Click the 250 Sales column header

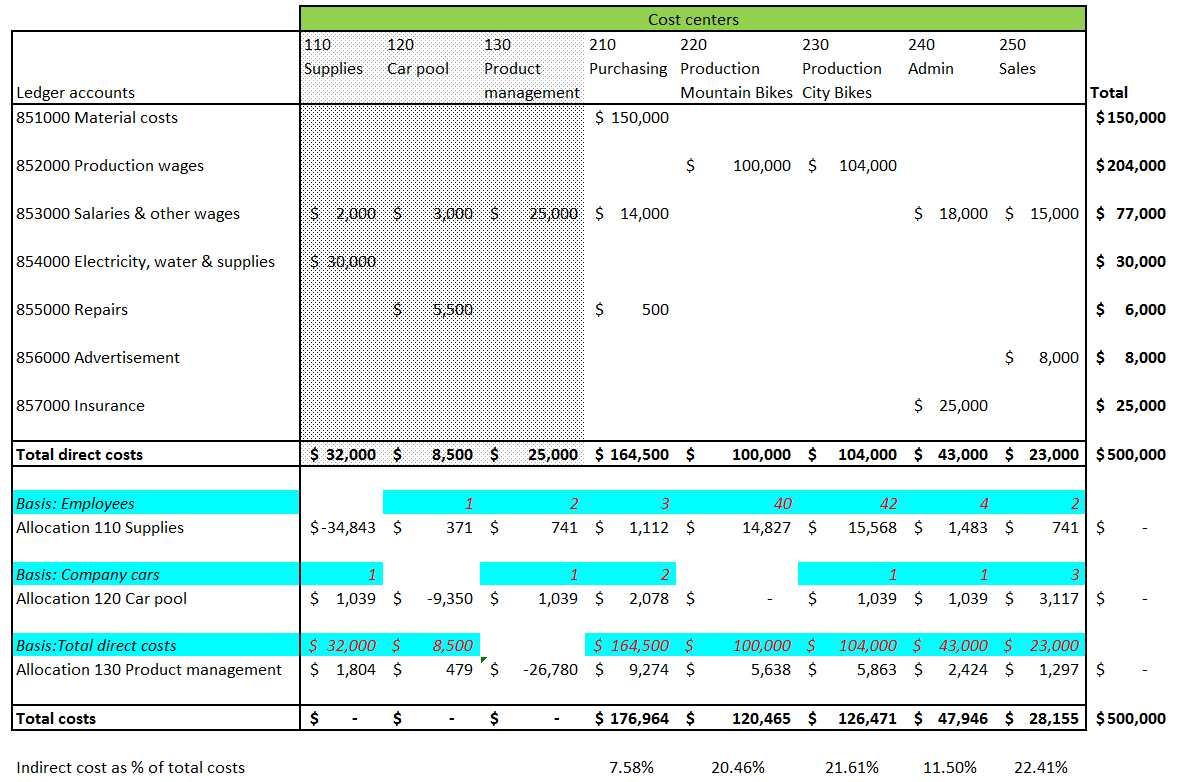(x=1018, y=68)
